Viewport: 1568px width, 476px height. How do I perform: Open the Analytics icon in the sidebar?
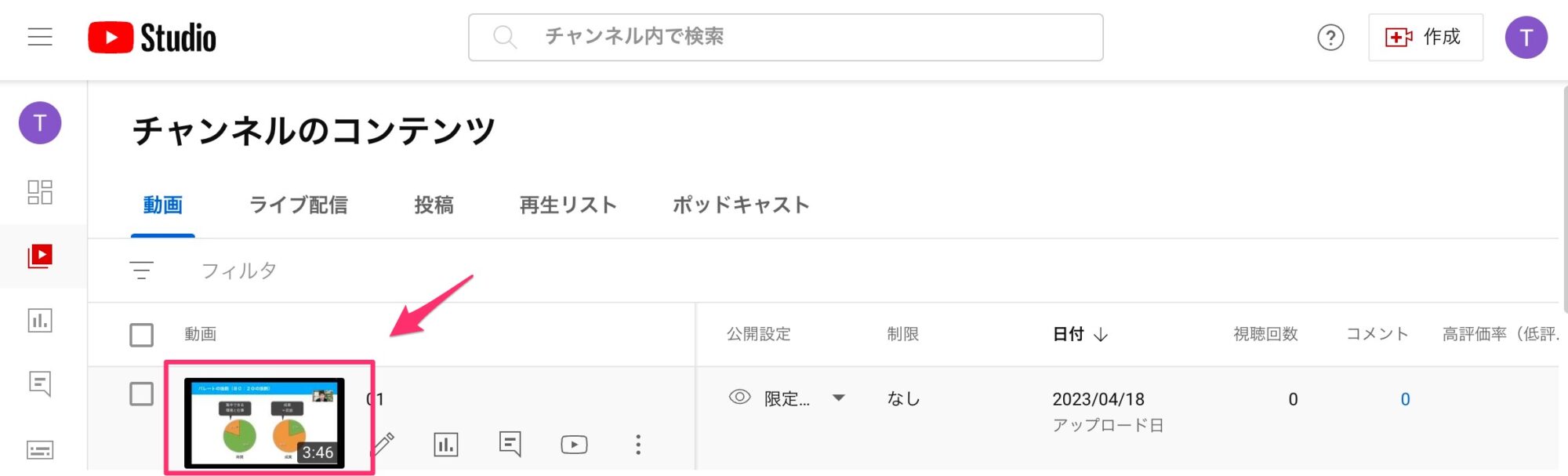point(40,320)
